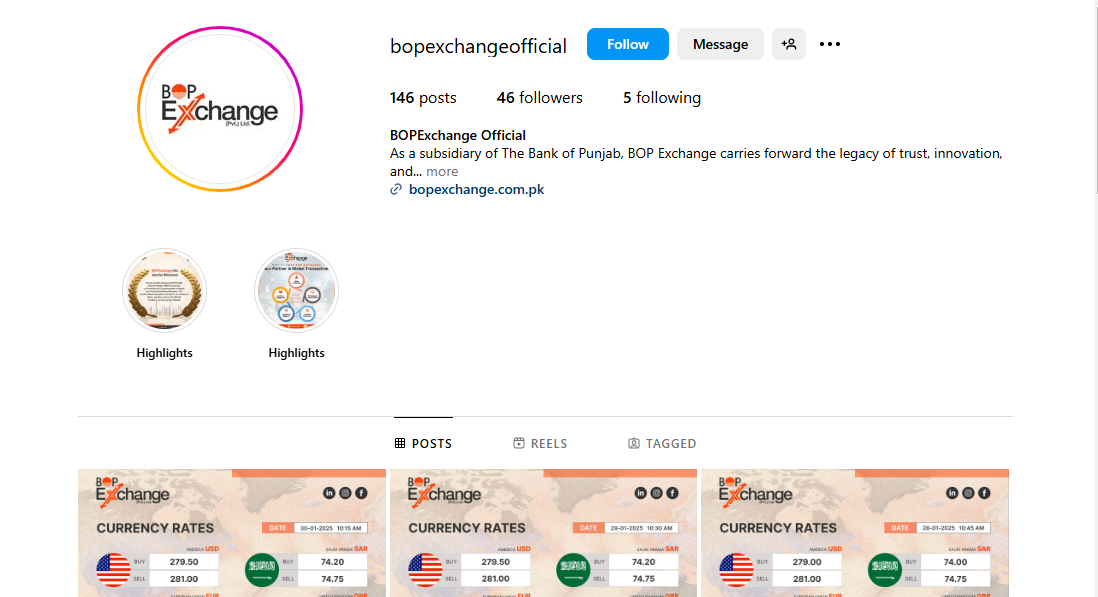Select the POSTS tab
The height and width of the screenshot is (597, 1098).
click(424, 443)
